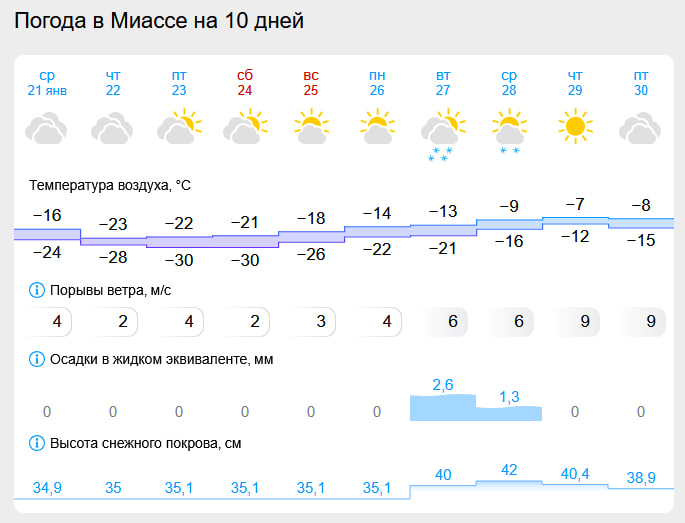Click the overcast icon for Thursday 22

tap(112, 128)
